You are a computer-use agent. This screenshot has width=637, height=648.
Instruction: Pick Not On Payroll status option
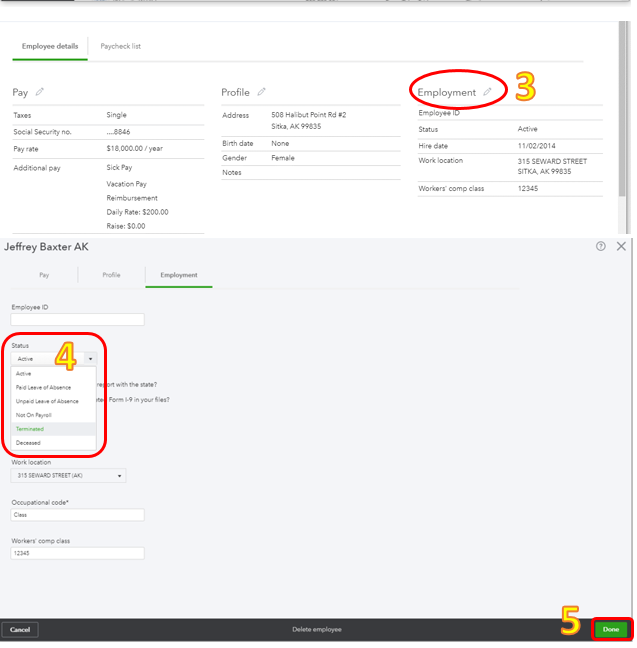(34, 415)
